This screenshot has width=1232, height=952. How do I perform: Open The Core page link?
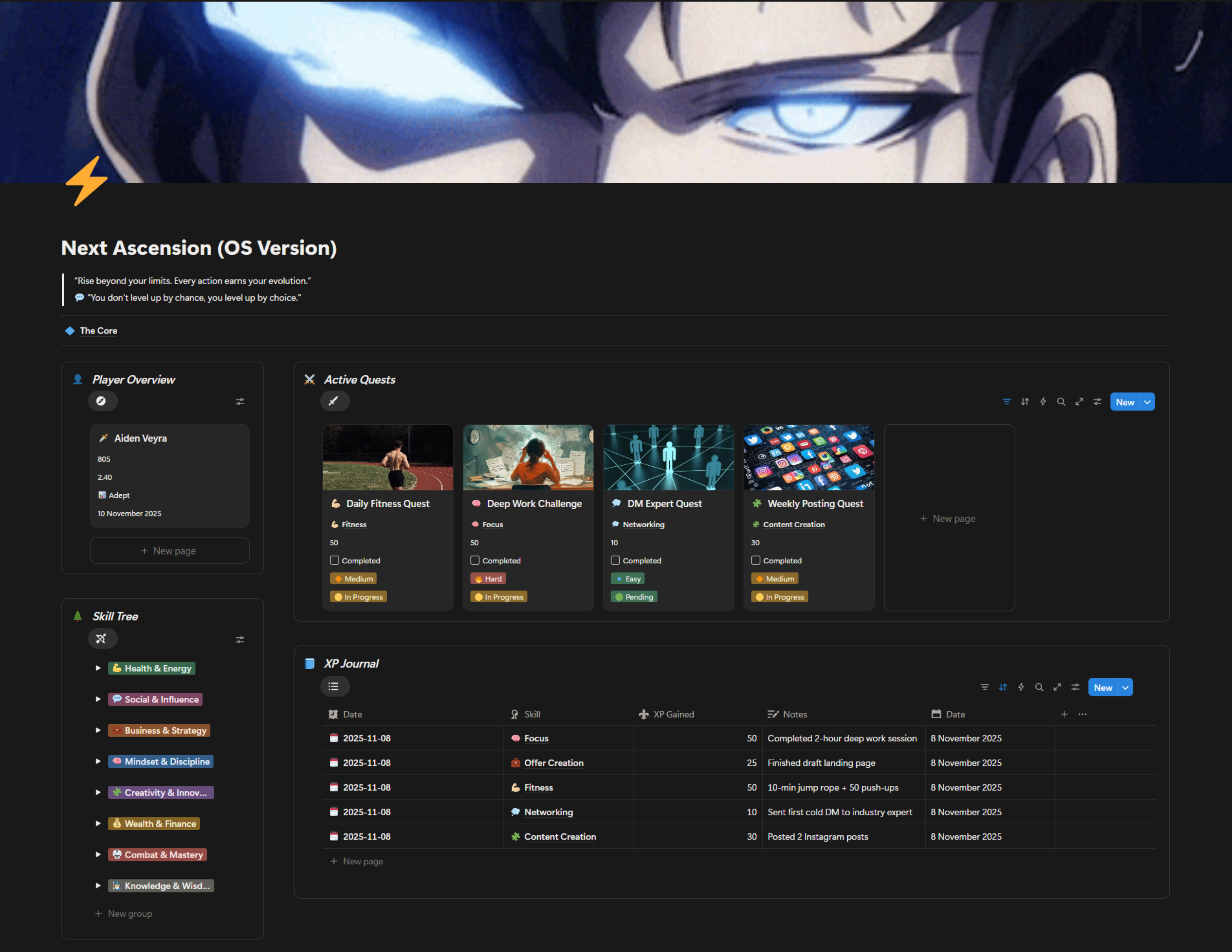click(98, 331)
